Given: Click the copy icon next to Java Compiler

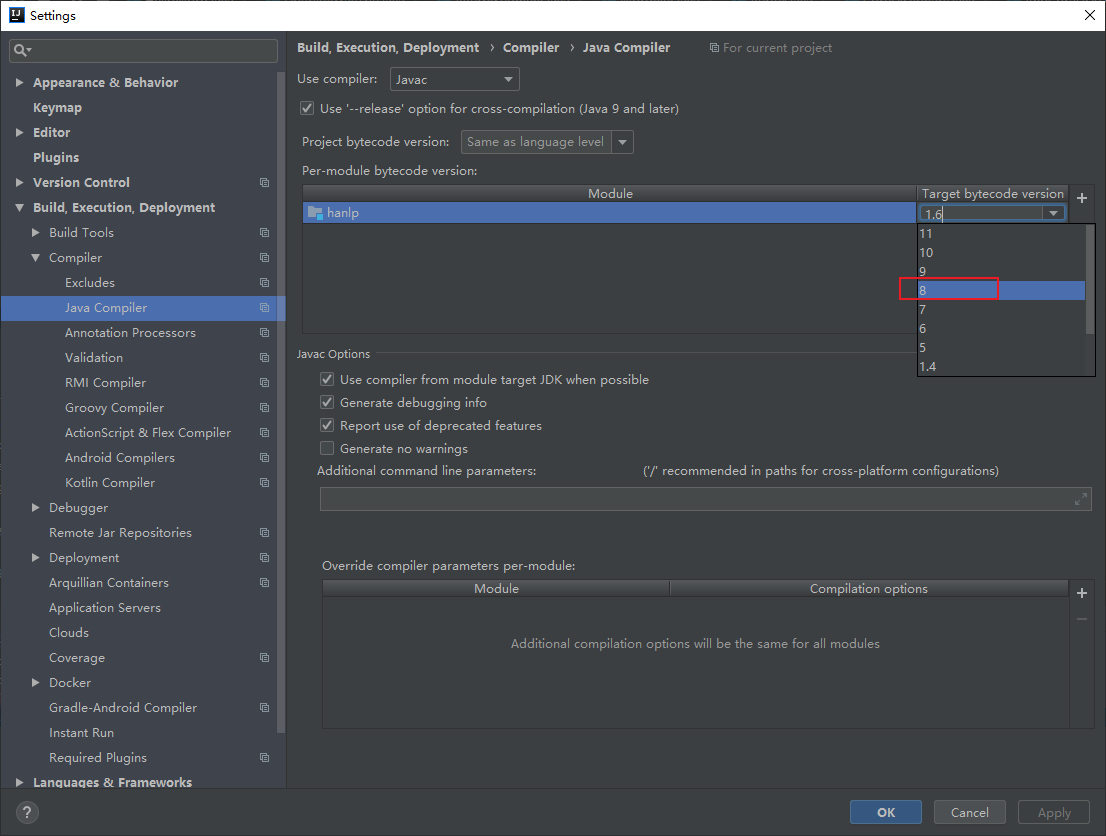Looking at the screenshot, I should tap(264, 308).
